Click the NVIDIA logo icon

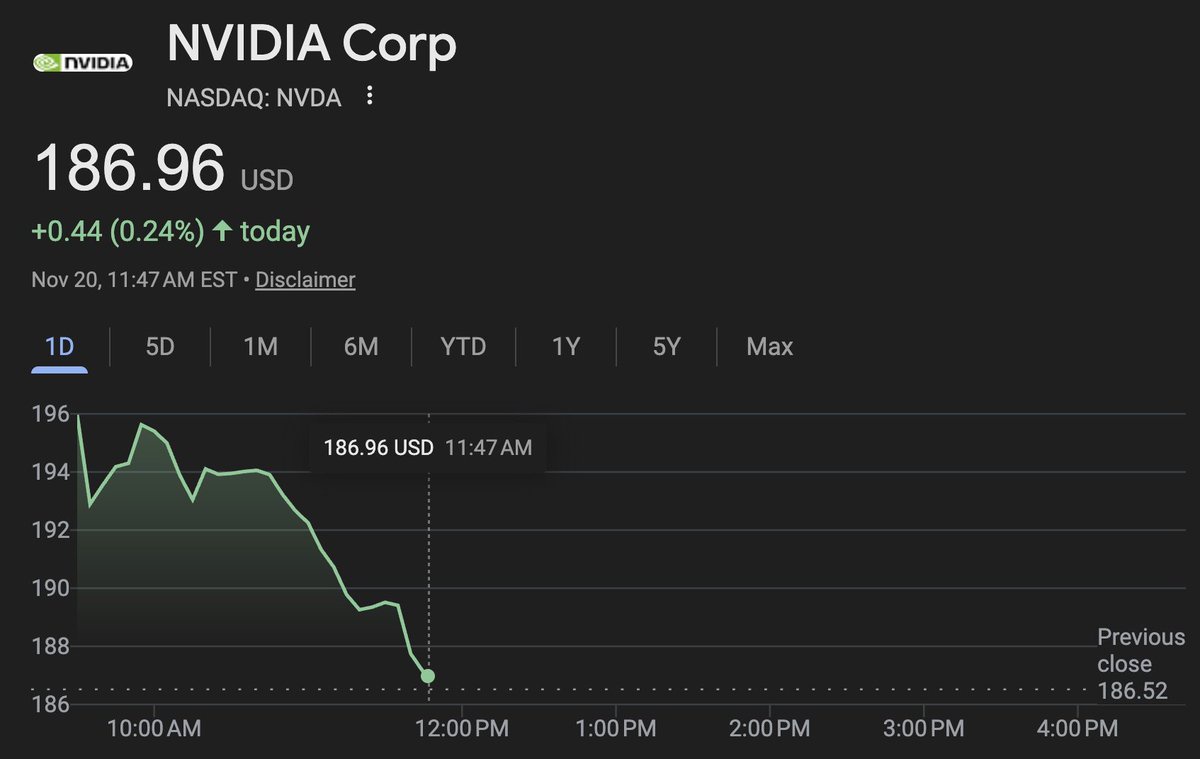[x=83, y=62]
